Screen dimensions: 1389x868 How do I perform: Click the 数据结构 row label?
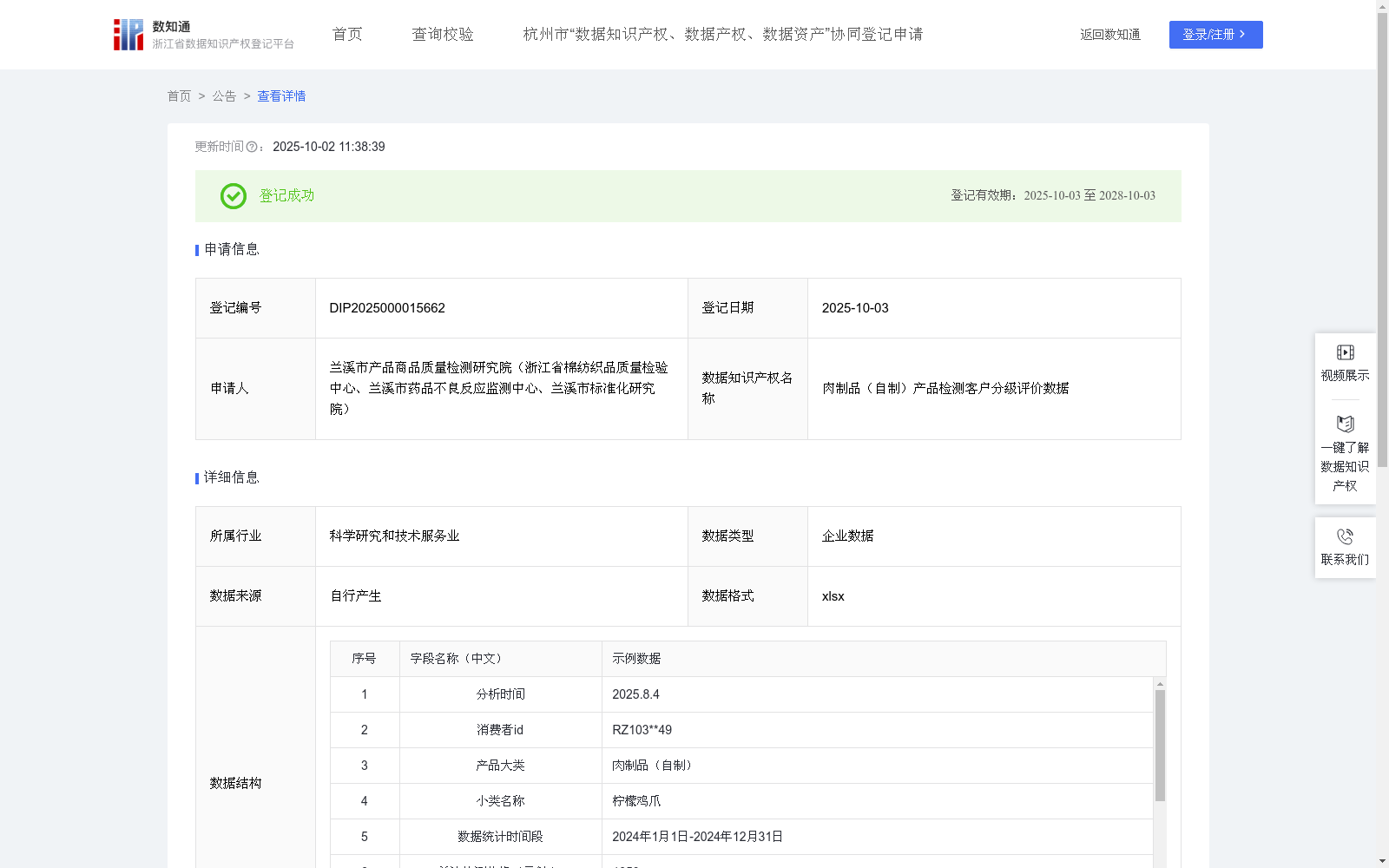click(x=235, y=783)
